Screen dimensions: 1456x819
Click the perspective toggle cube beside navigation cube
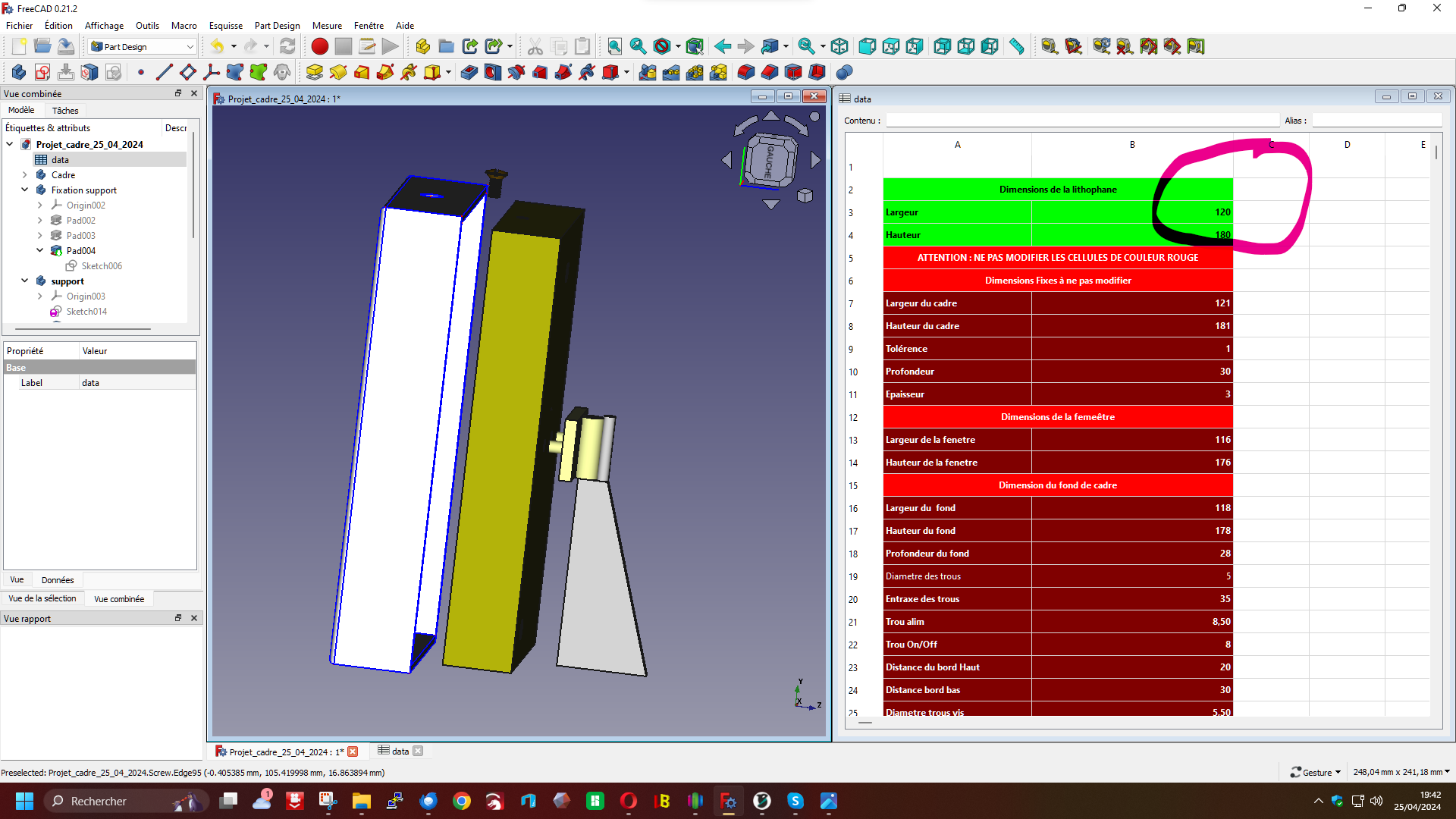pos(805,196)
